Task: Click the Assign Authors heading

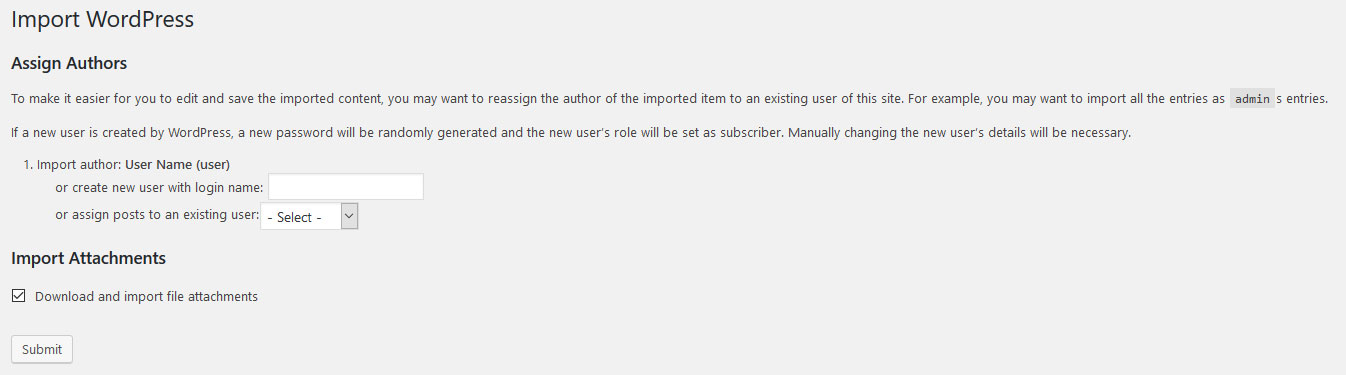Action: pyautogui.click(x=69, y=64)
